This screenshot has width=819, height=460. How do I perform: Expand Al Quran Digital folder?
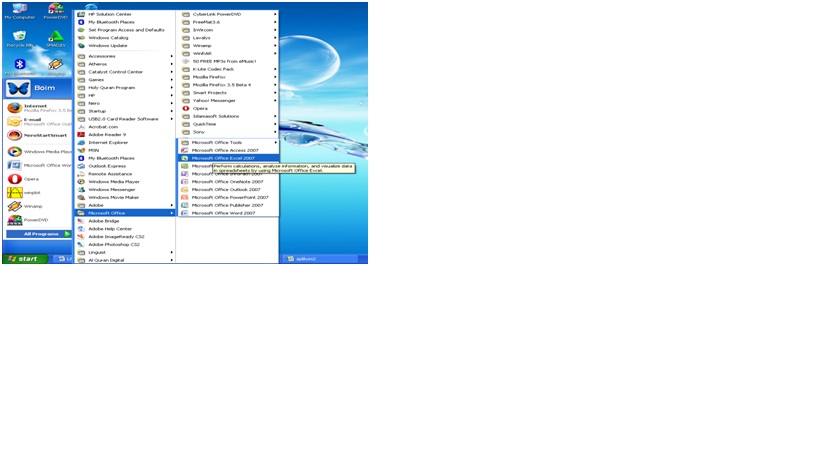pyautogui.click(x=125, y=260)
